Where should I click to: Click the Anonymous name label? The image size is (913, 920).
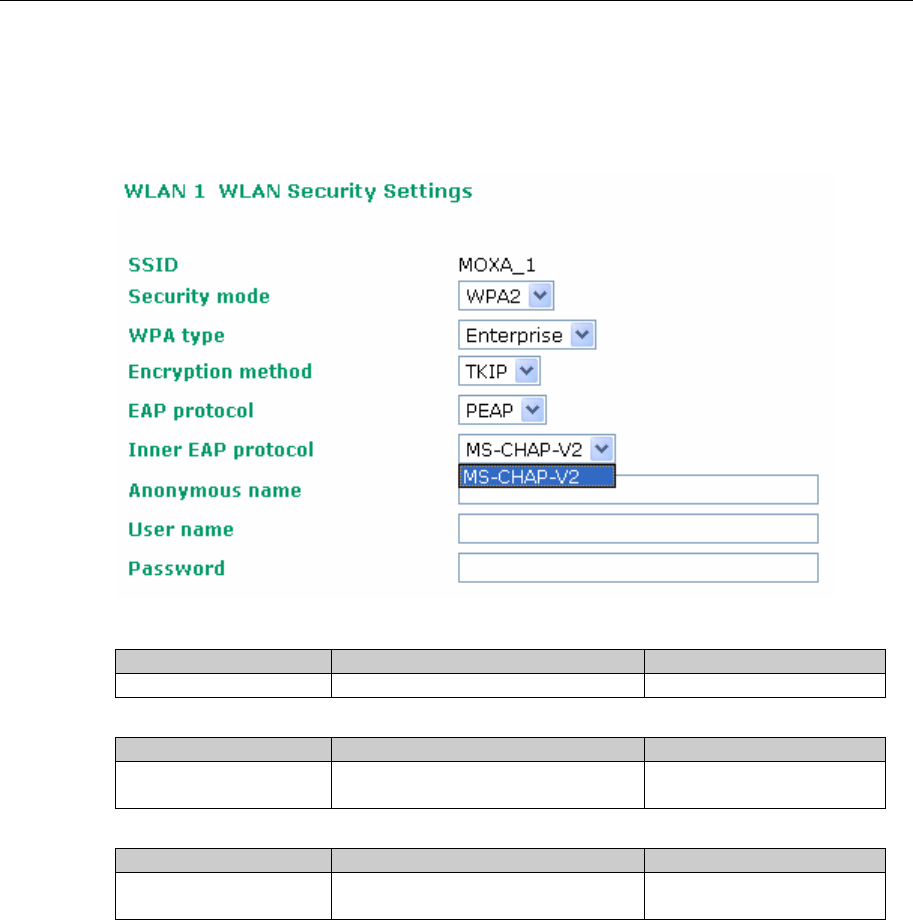point(215,491)
